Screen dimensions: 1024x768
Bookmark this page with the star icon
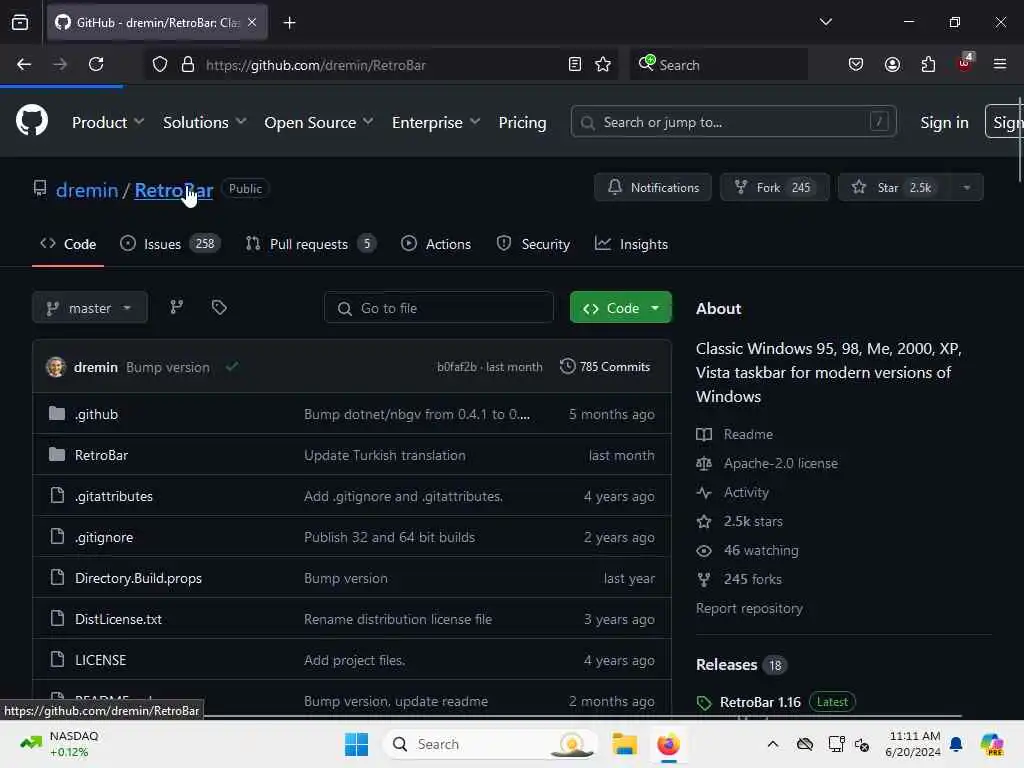tap(603, 64)
